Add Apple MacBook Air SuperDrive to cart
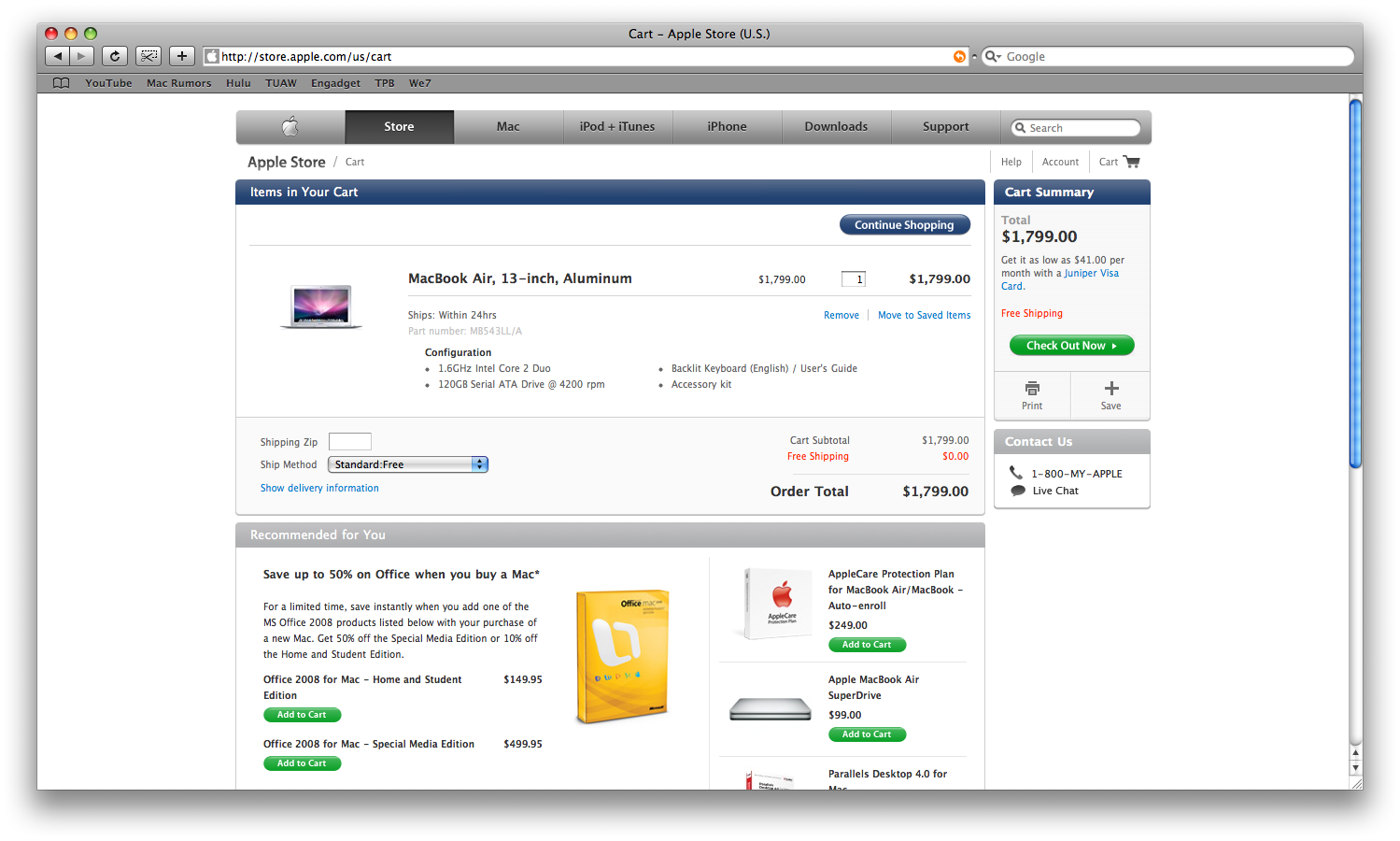Image resolution: width=1400 pixels, height=841 pixels. (x=867, y=734)
